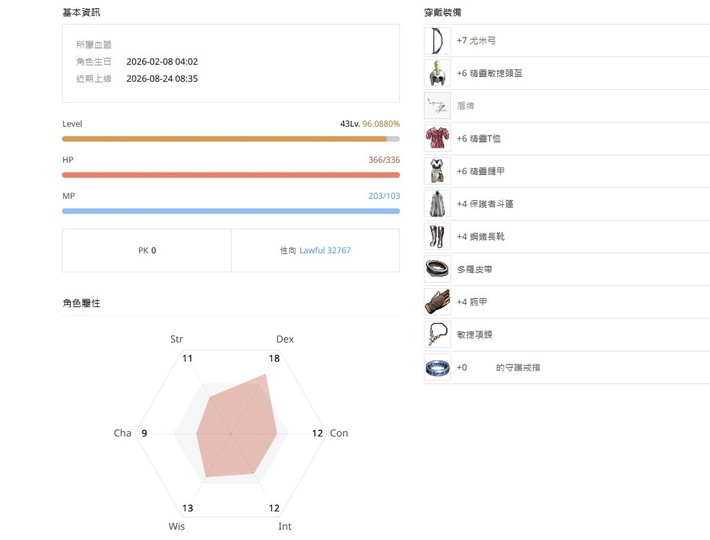
Task: Click the +7 bow item name text
Action: [x=476, y=41]
